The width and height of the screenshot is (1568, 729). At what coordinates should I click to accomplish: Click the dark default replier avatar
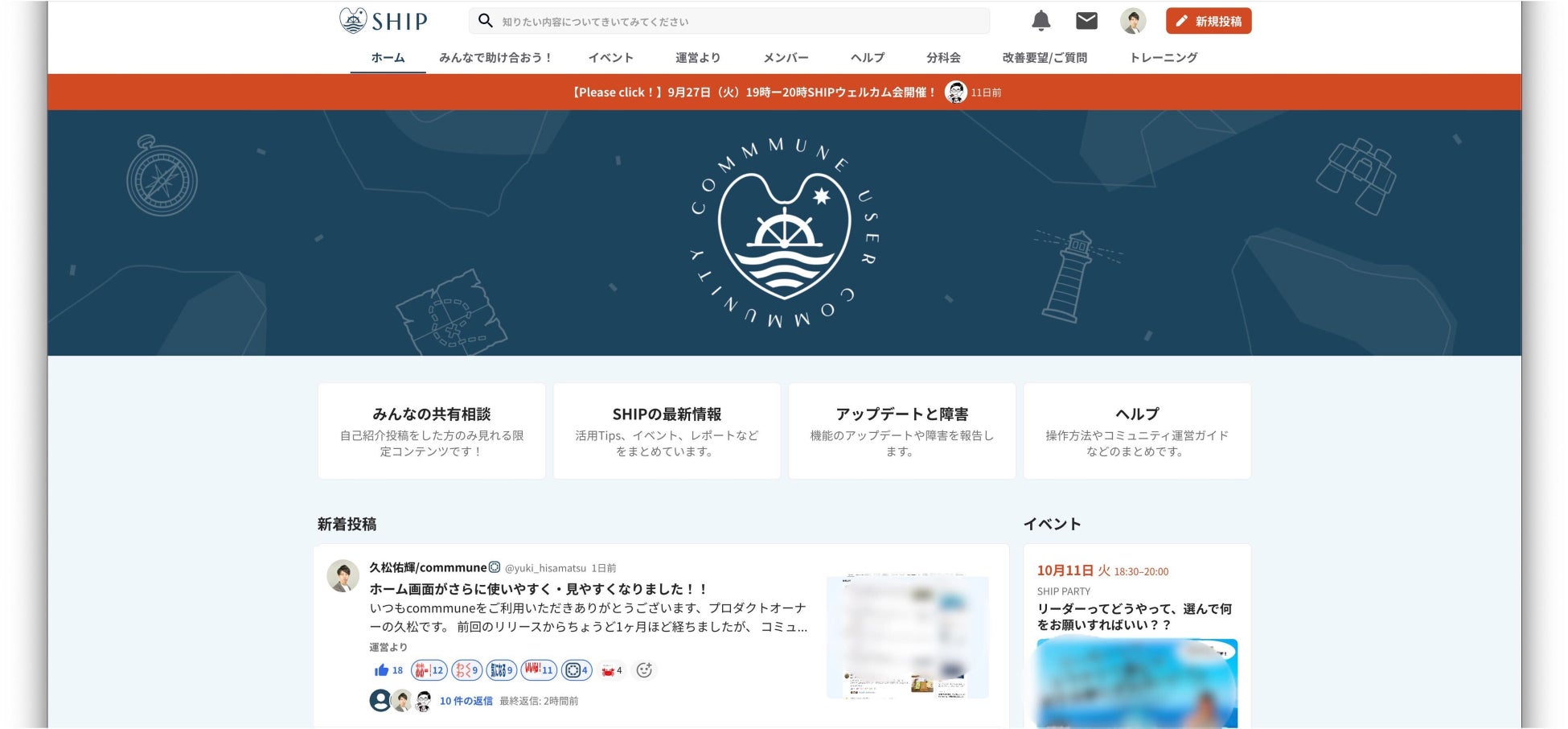[x=380, y=701]
